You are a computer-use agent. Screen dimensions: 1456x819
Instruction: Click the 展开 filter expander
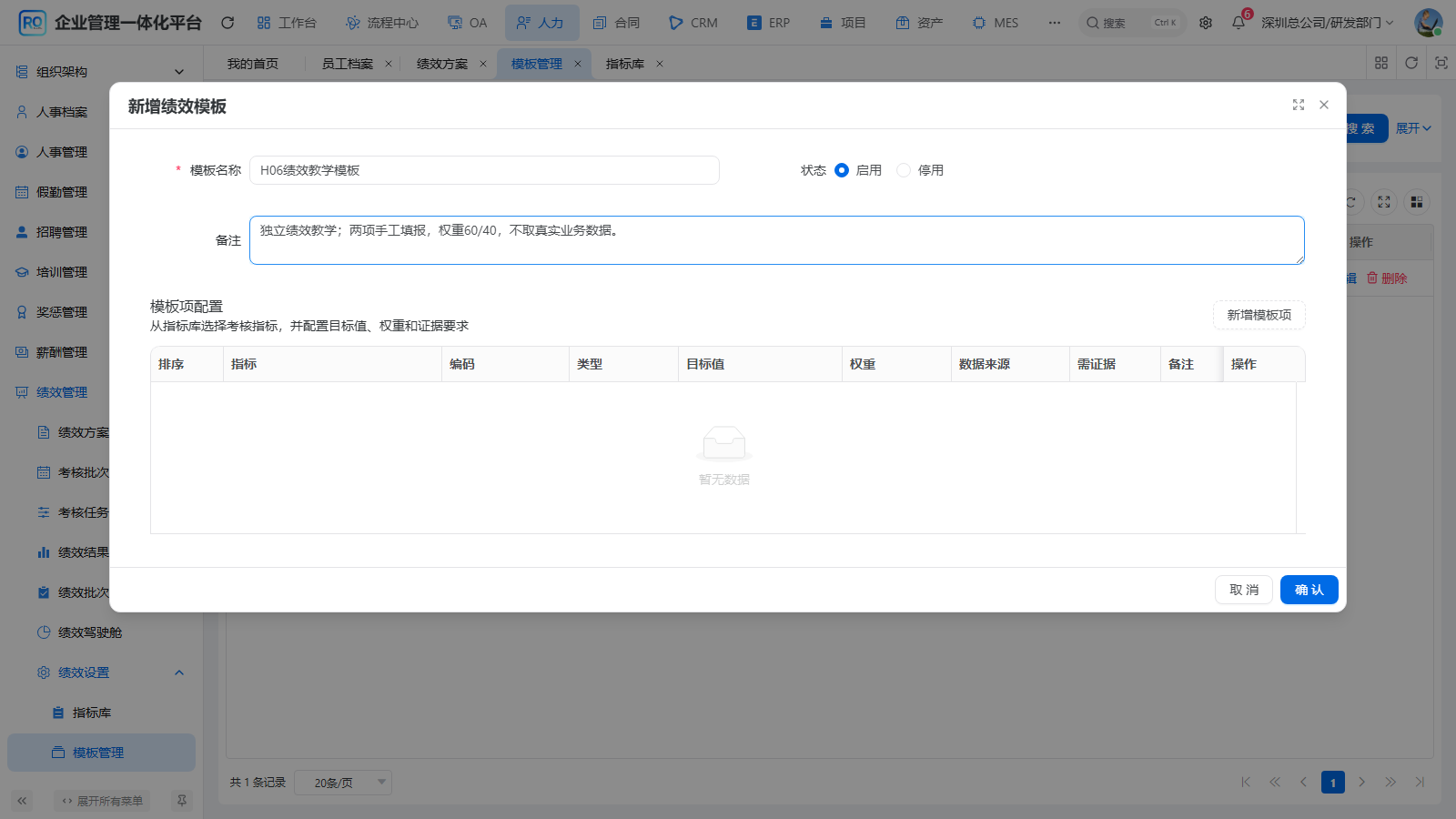click(x=1413, y=128)
